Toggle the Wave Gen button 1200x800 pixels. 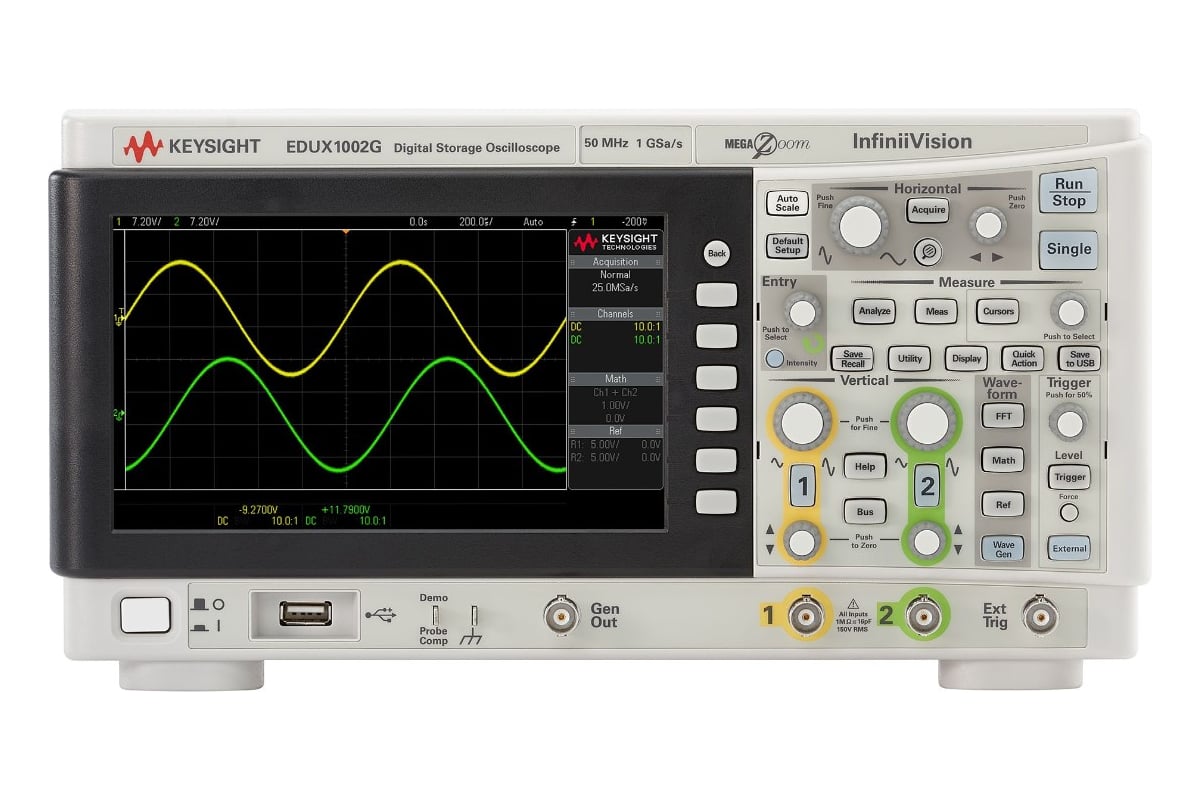[1003, 550]
